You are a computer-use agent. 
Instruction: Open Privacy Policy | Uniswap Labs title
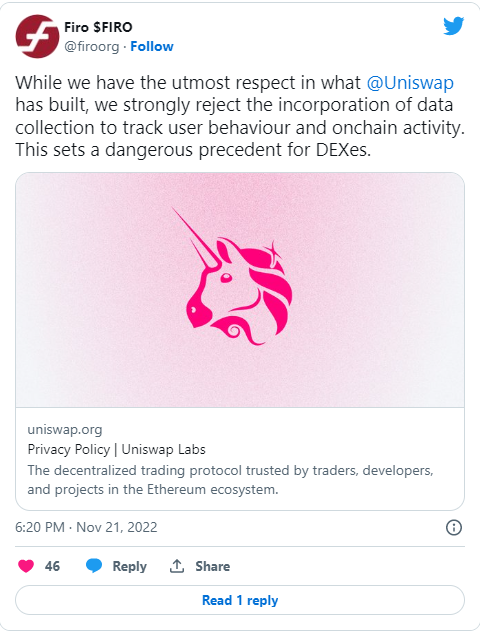coord(116,449)
